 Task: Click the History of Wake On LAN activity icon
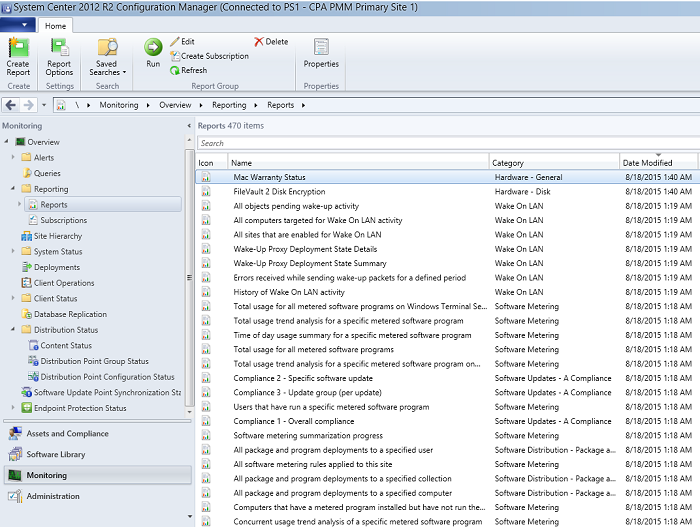click(x=206, y=292)
